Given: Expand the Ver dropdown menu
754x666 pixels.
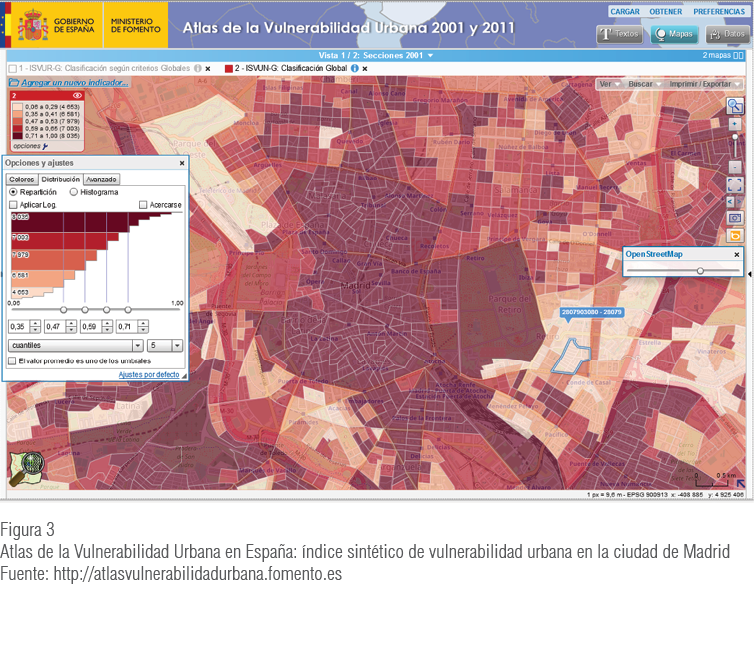Looking at the screenshot, I should pyautogui.click(x=610, y=84).
